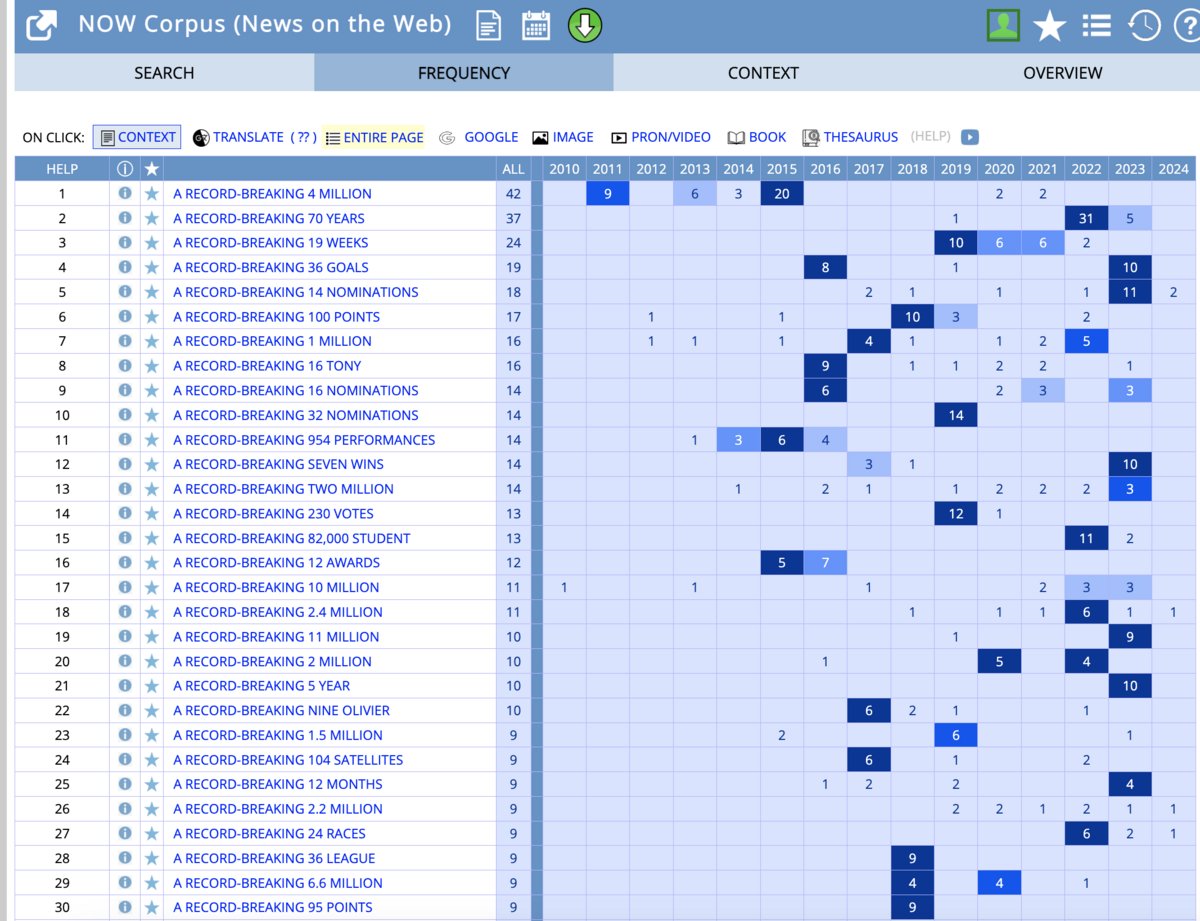The height and width of the screenshot is (921, 1200).
Task: Open A RECORD-BREAKING 24 RACES link
Action: point(269,833)
